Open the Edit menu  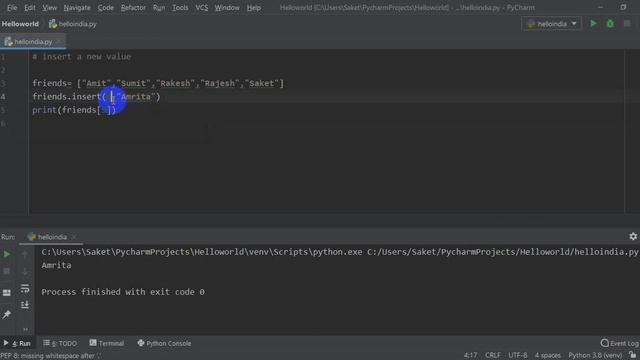29,8
